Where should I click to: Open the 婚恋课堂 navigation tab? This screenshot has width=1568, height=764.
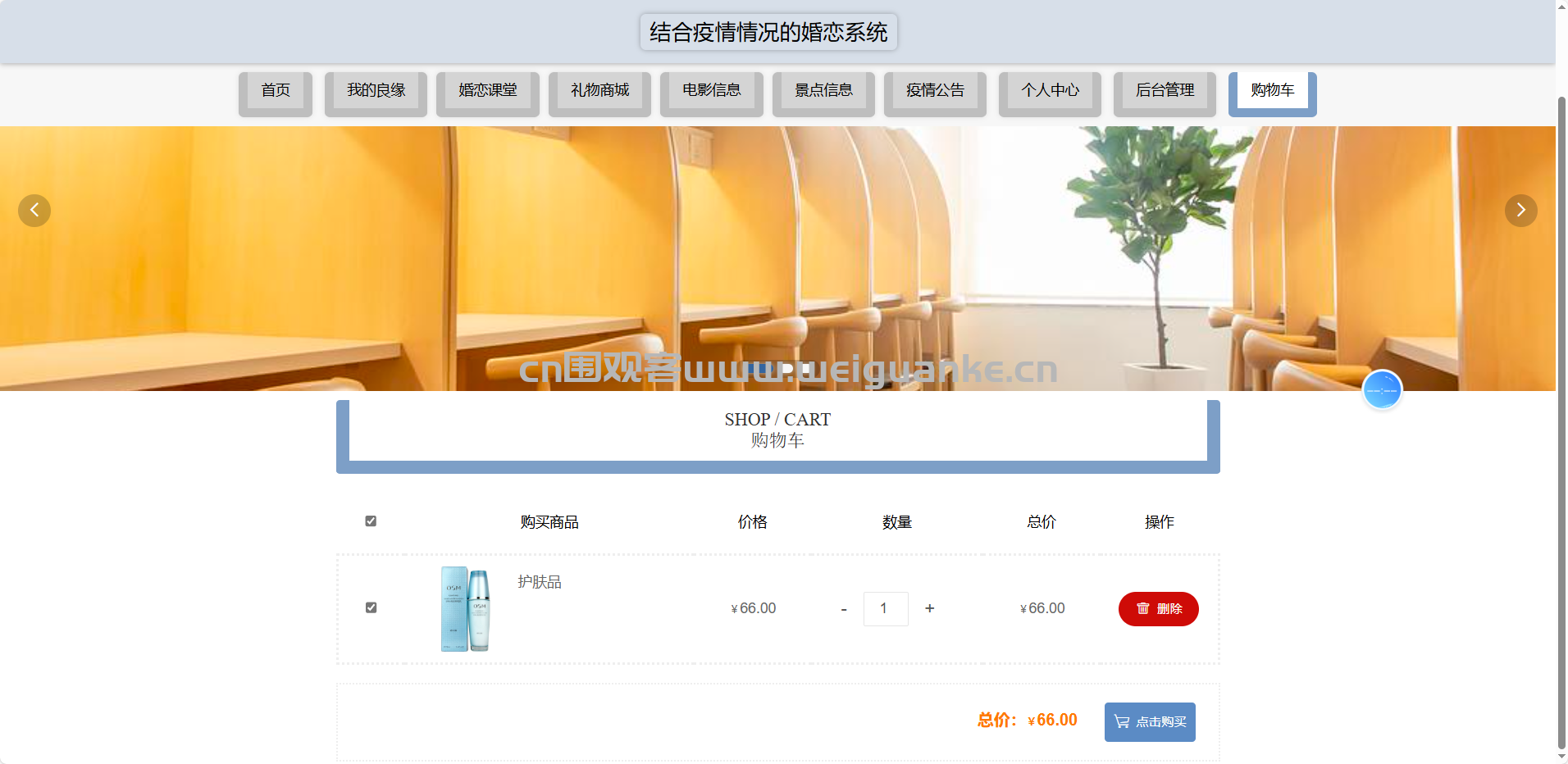[x=488, y=91]
